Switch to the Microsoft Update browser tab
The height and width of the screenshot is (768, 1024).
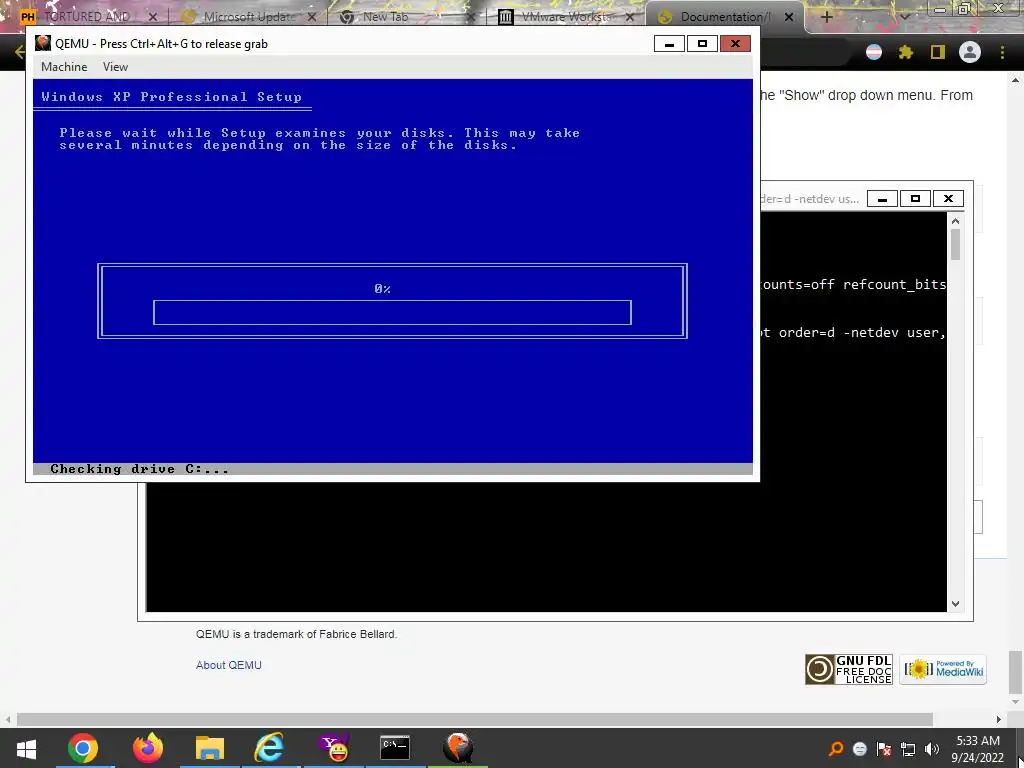click(249, 16)
